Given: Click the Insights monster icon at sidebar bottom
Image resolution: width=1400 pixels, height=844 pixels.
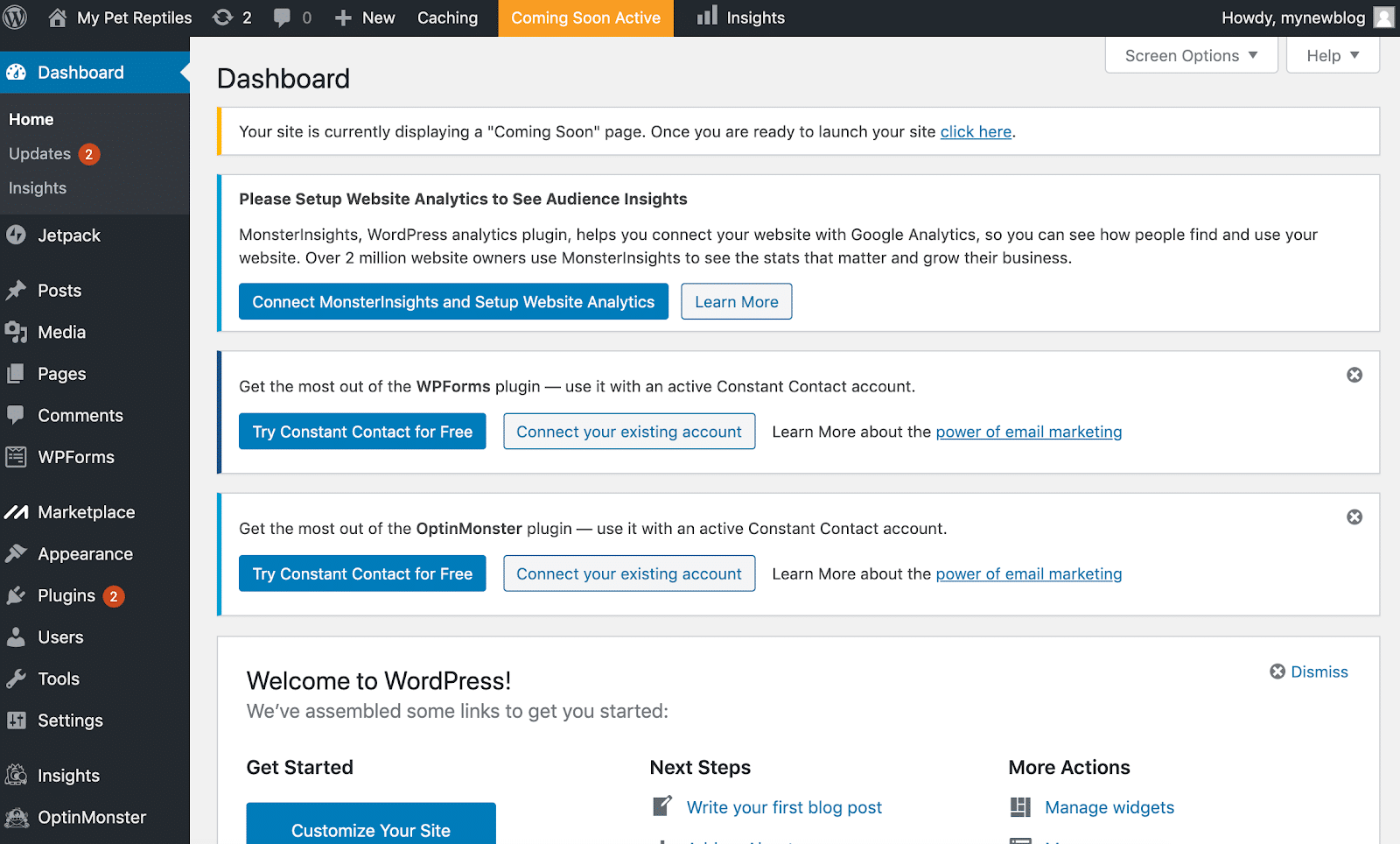Looking at the screenshot, I should (16, 775).
